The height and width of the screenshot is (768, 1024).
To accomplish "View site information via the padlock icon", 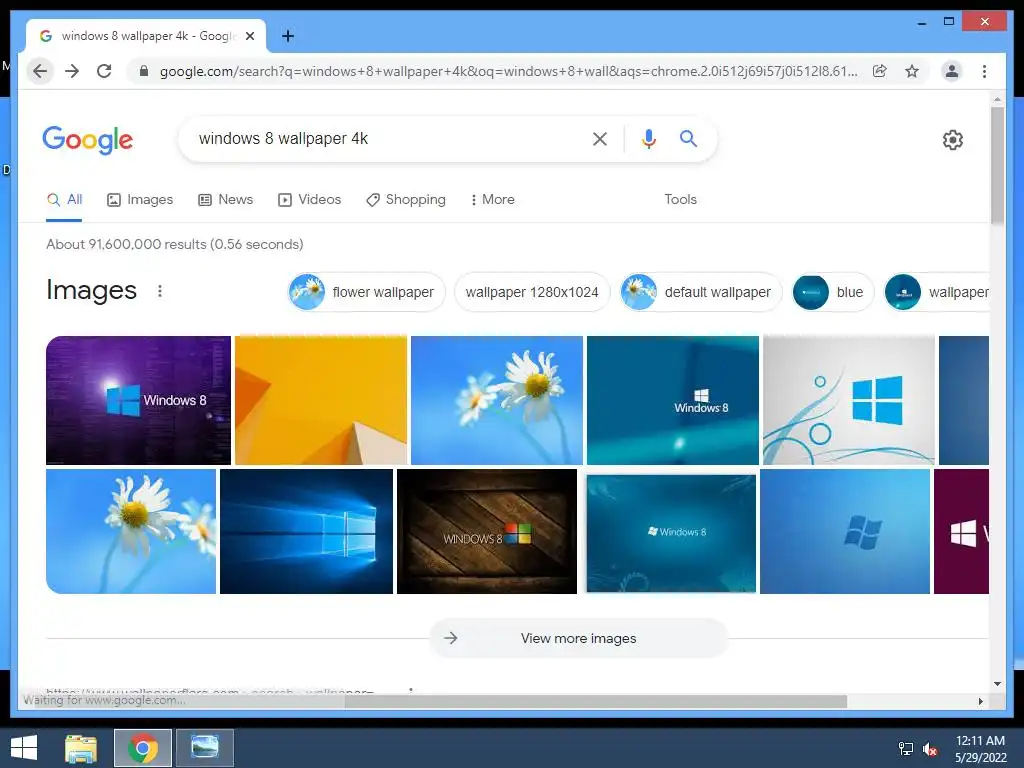I will 144,71.
